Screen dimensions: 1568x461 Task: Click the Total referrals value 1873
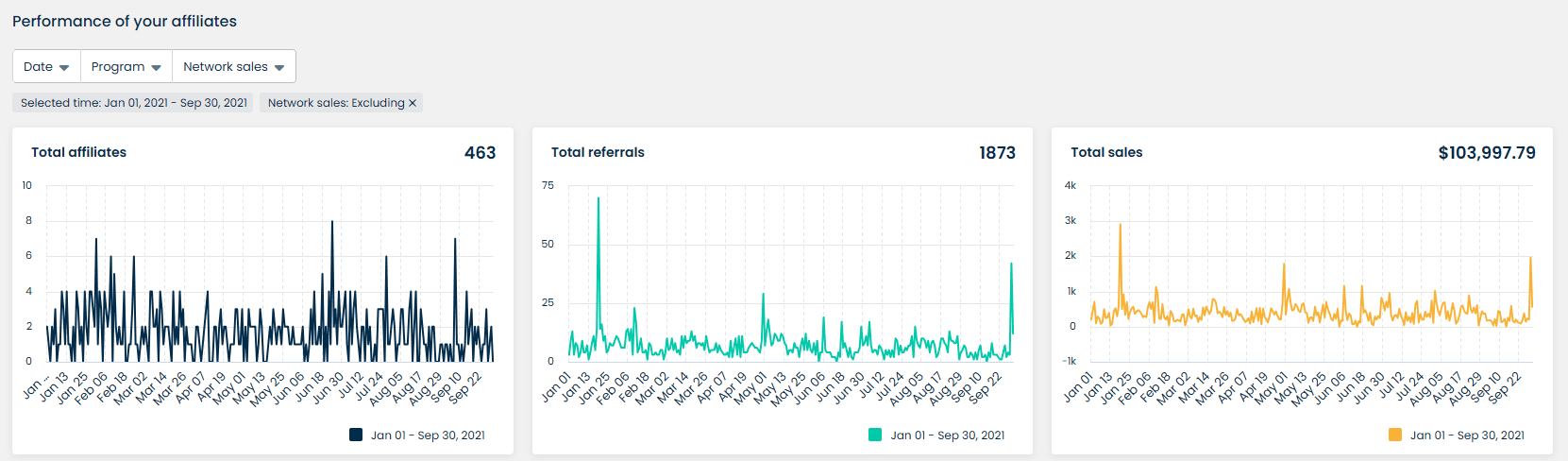[997, 153]
